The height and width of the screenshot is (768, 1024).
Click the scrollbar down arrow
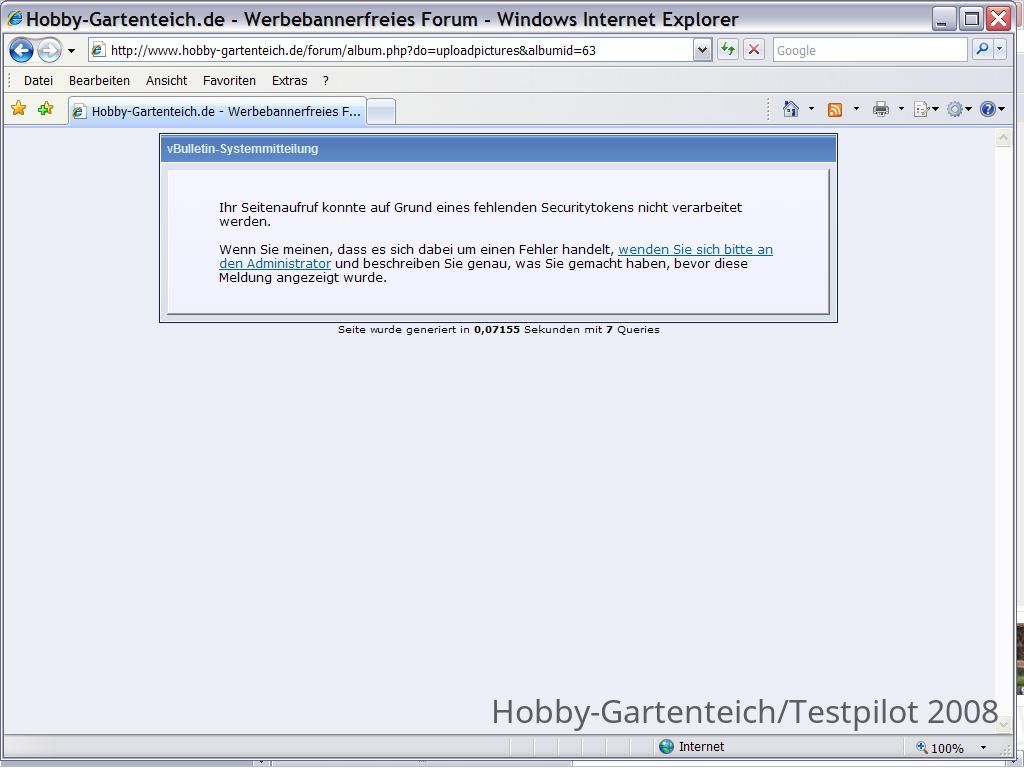[x=1004, y=723]
